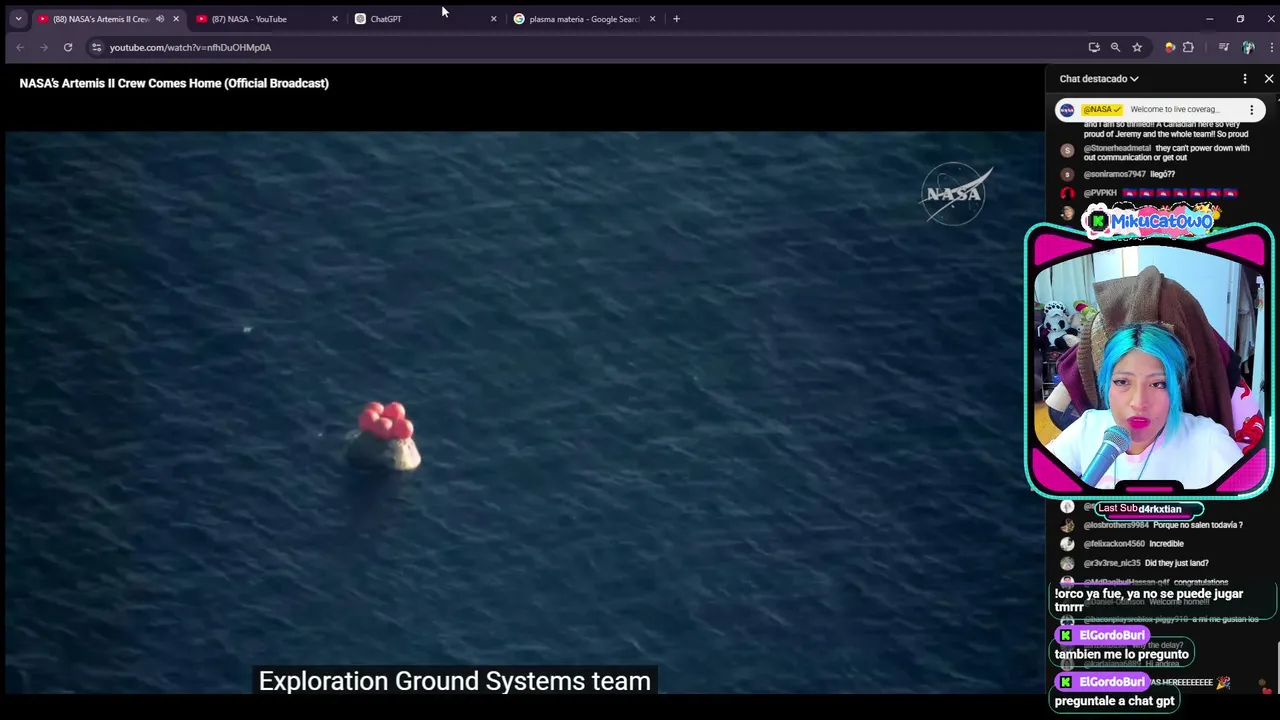Image resolution: width=1280 pixels, height=720 pixels.
Task: Go forward to next page
Action: (44, 47)
